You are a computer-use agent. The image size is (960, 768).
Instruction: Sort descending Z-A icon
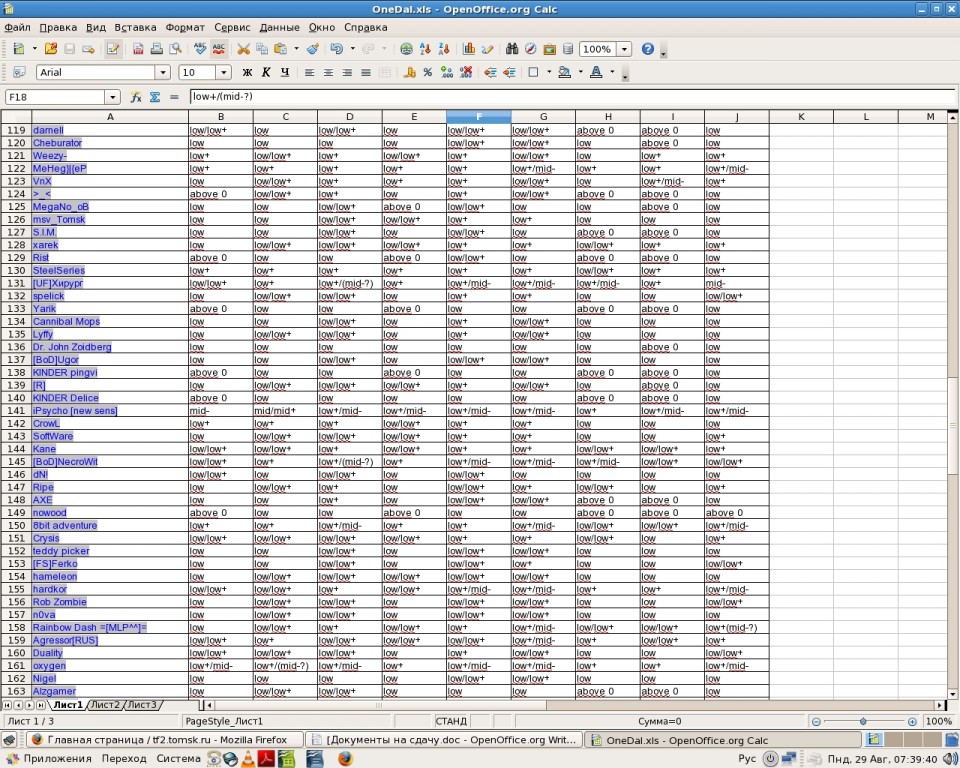(x=444, y=49)
